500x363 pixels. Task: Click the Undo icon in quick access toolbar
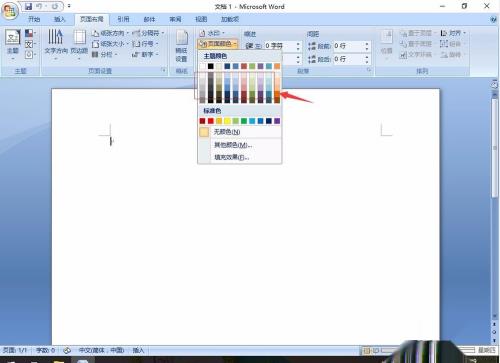click(x=40, y=6)
